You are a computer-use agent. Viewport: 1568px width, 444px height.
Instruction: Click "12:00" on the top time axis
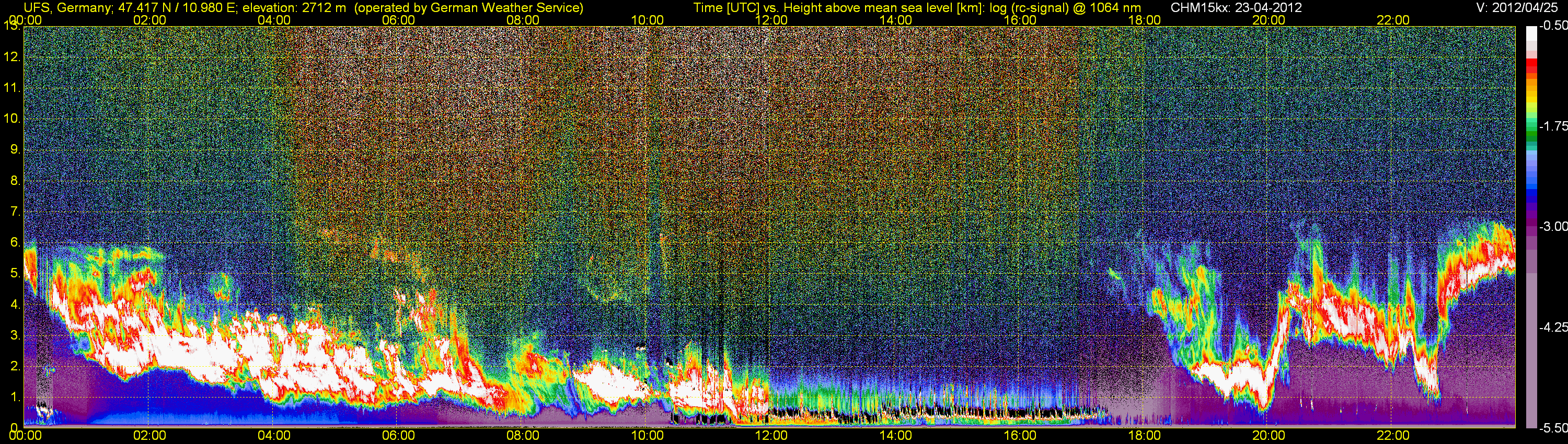coord(771,20)
